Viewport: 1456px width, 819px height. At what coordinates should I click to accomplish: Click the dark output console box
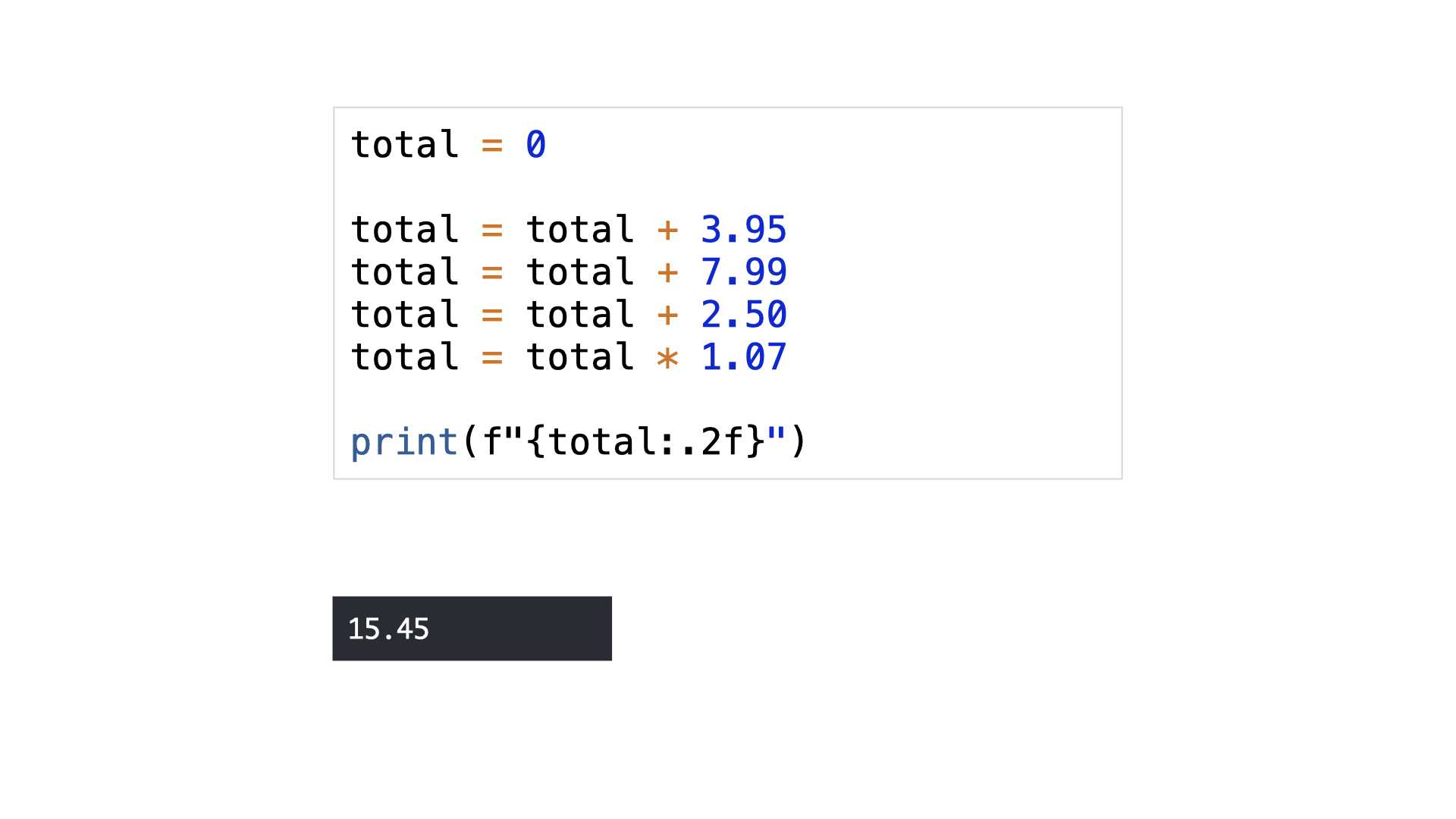coord(472,629)
